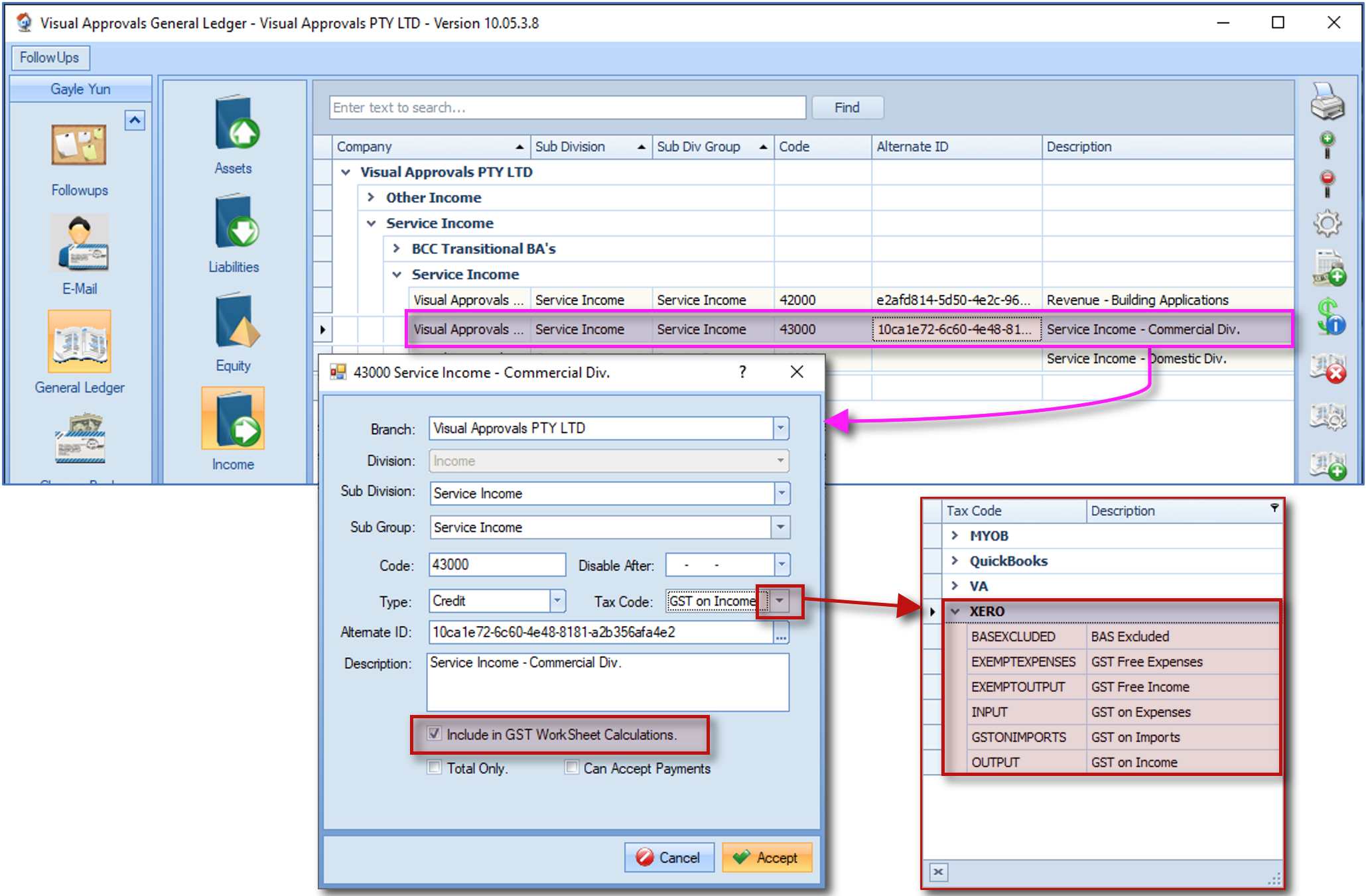
Task: Click the delete ledger account icon
Action: pos(1328,368)
